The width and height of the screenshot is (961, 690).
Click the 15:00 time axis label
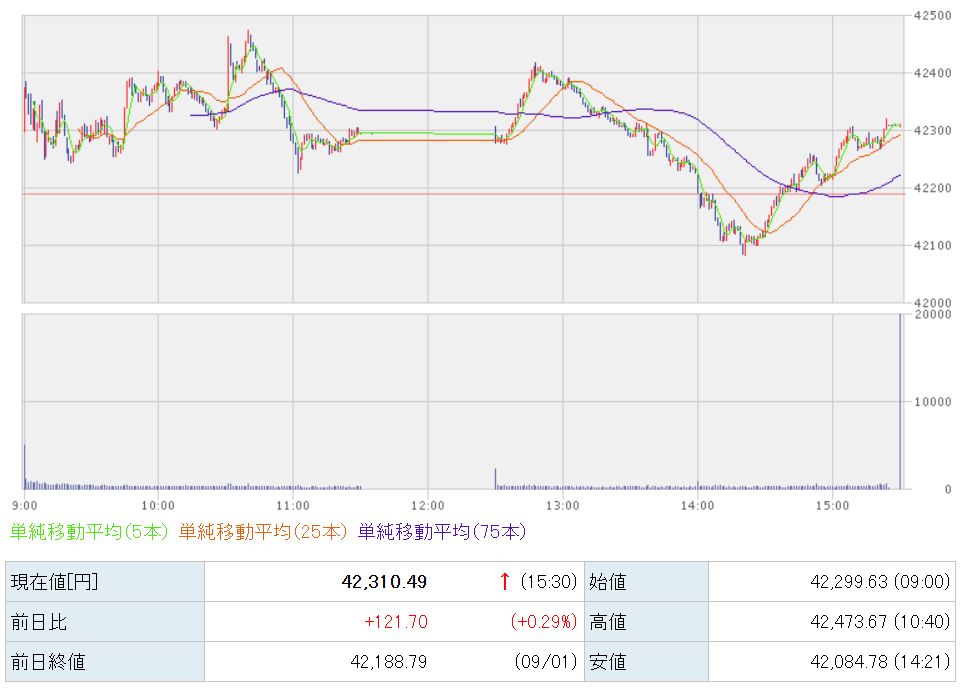(x=832, y=506)
